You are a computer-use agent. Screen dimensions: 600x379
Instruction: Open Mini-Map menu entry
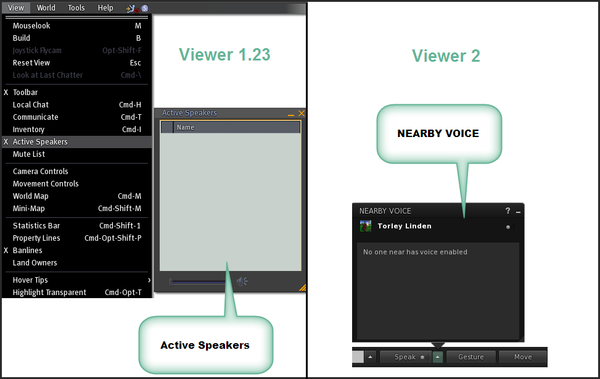tap(77, 208)
